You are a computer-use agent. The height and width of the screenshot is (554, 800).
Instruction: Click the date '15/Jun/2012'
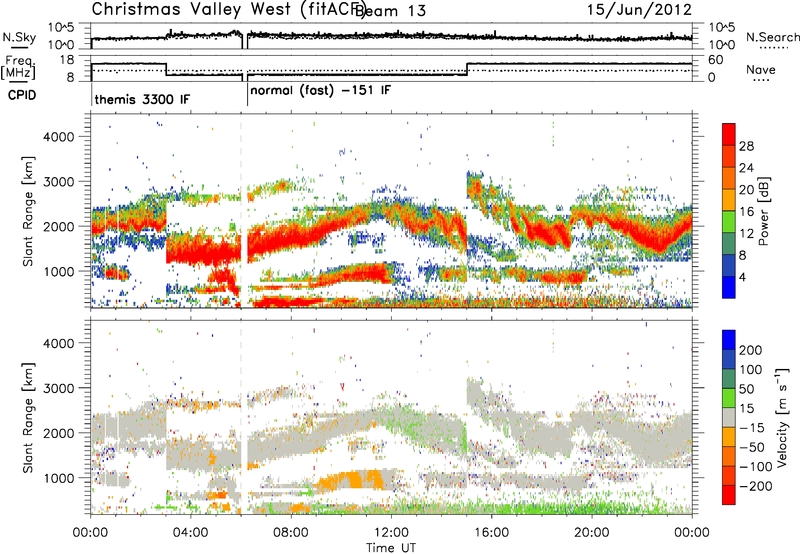click(x=639, y=9)
